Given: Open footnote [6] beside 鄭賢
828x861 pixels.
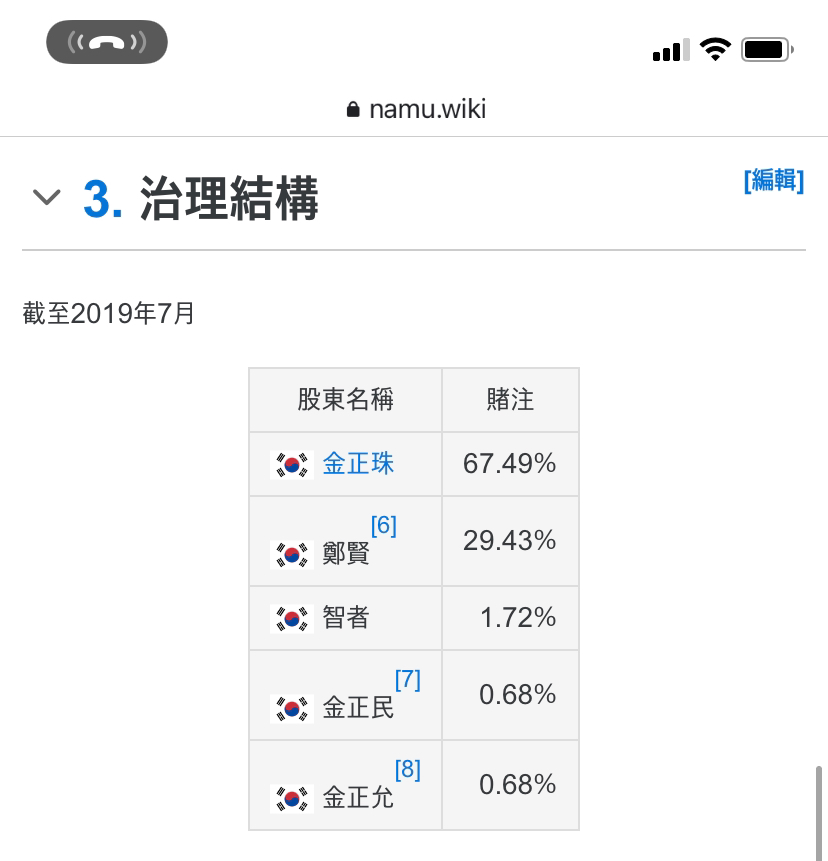Looking at the screenshot, I should 384,525.
